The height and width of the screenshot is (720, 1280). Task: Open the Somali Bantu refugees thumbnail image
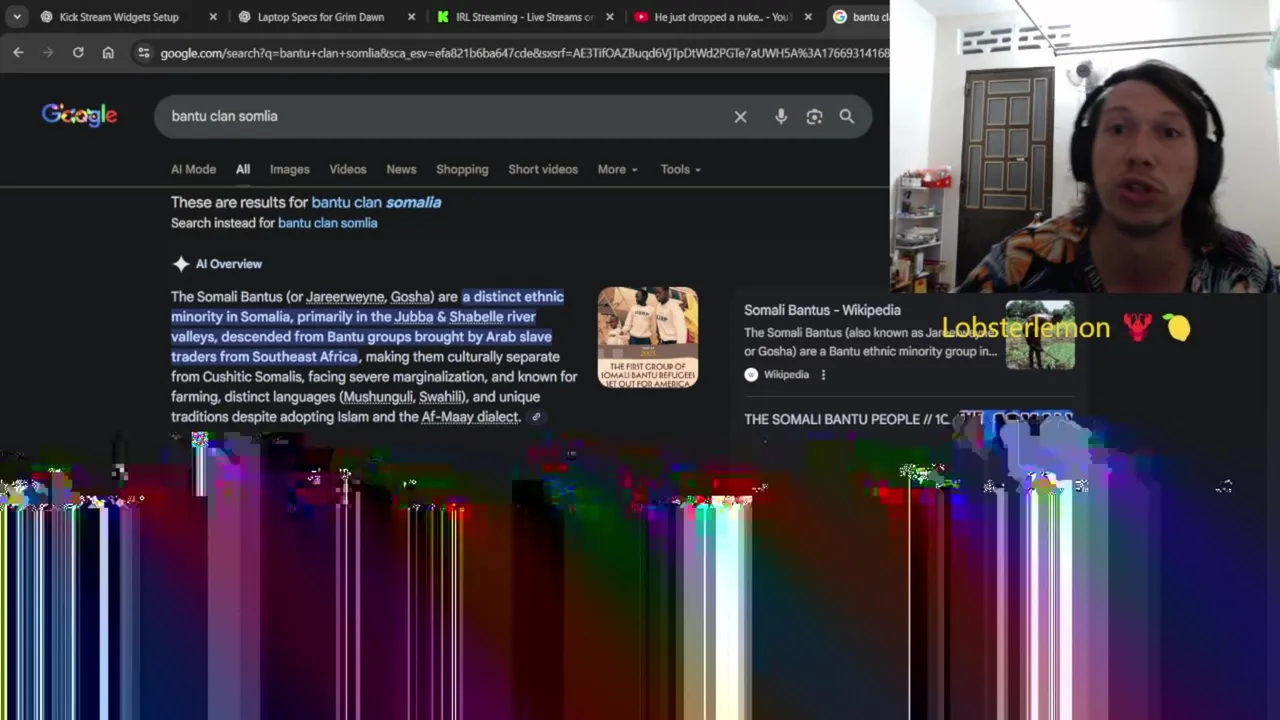click(648, 337)
